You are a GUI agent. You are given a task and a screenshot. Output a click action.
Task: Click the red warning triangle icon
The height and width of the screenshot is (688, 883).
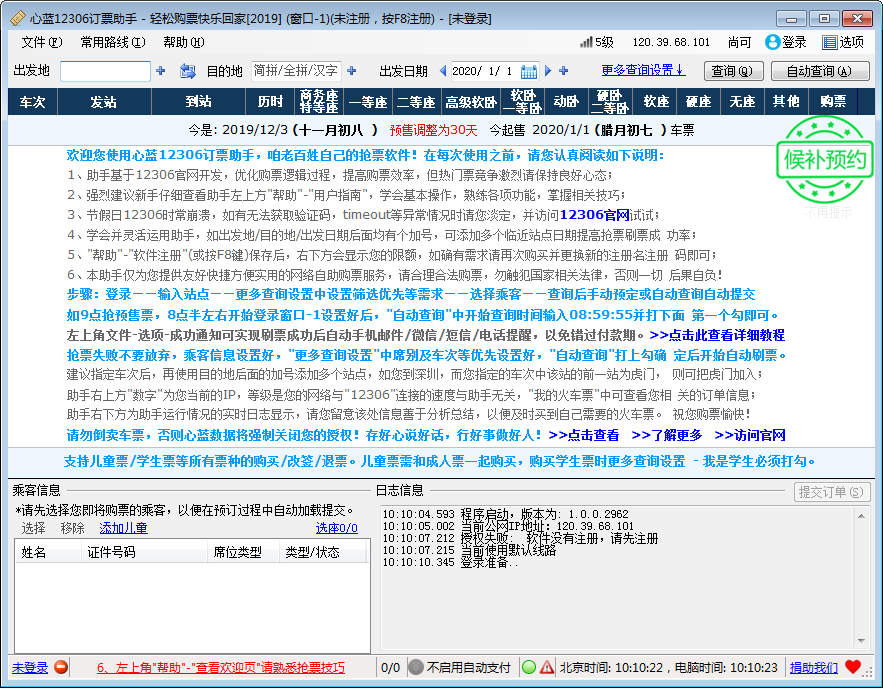coord(547,667)
